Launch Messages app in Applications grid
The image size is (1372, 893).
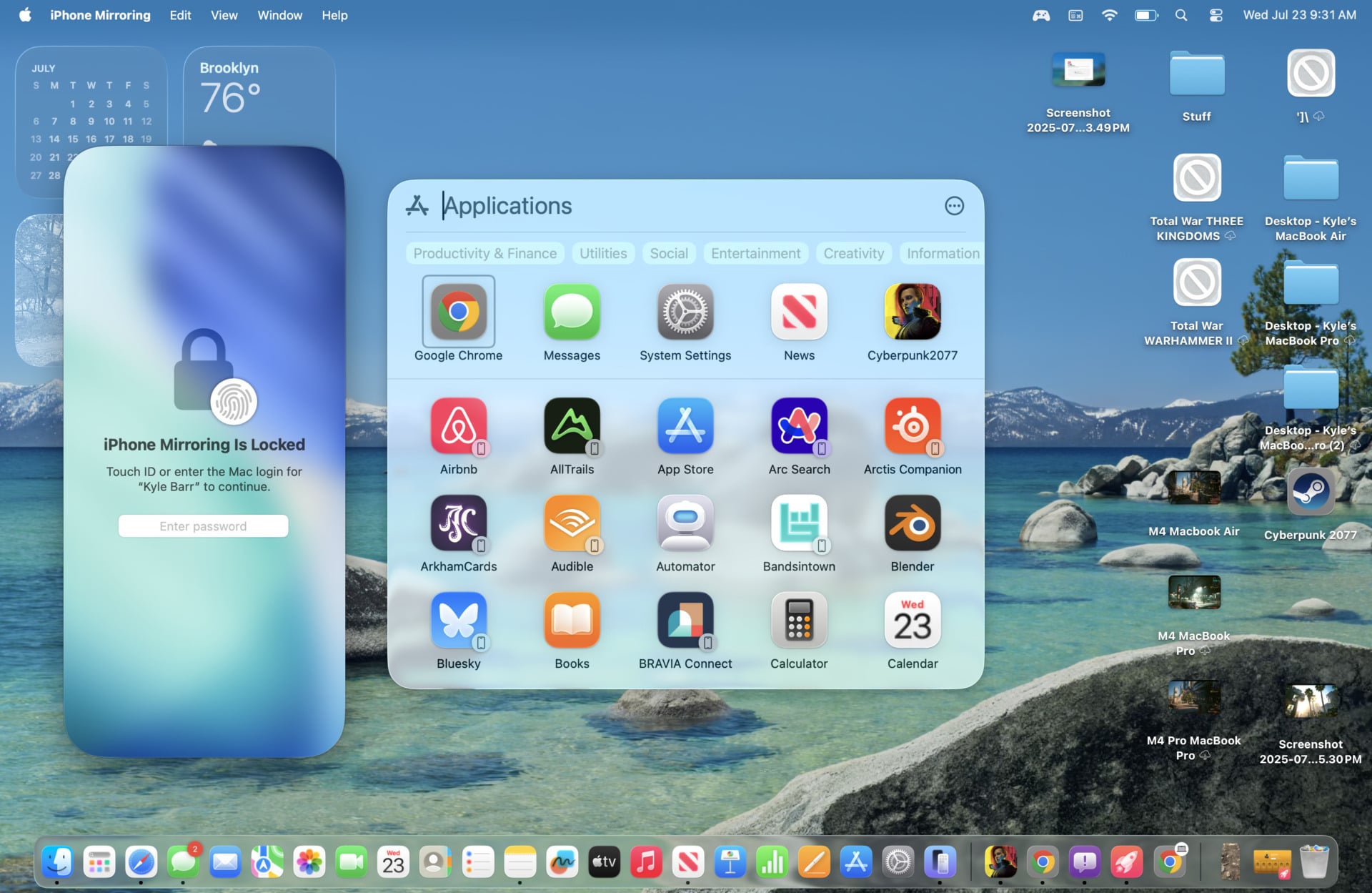point(572,312)
